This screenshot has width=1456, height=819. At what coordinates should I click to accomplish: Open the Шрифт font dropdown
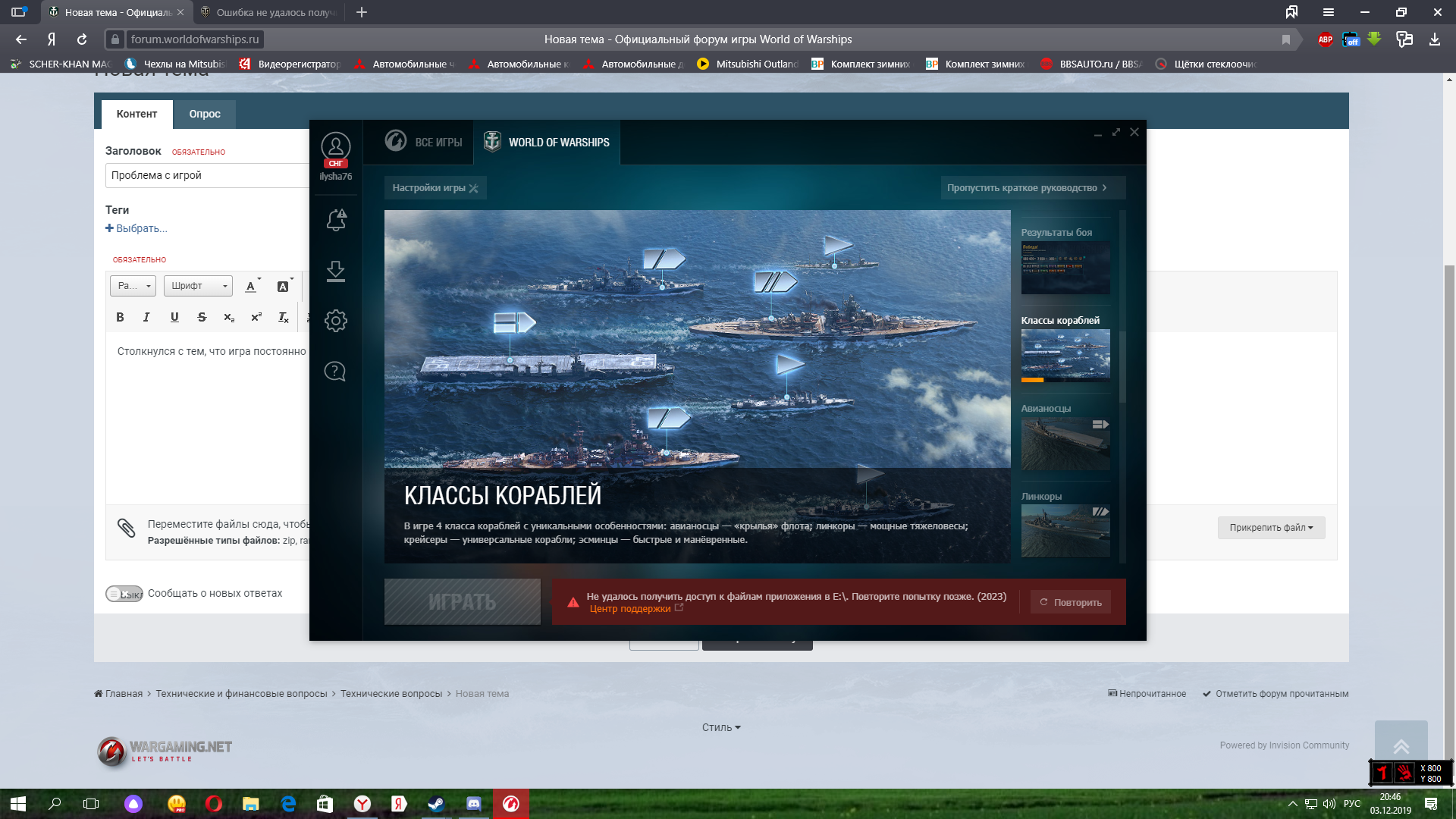tap(198, 286)
